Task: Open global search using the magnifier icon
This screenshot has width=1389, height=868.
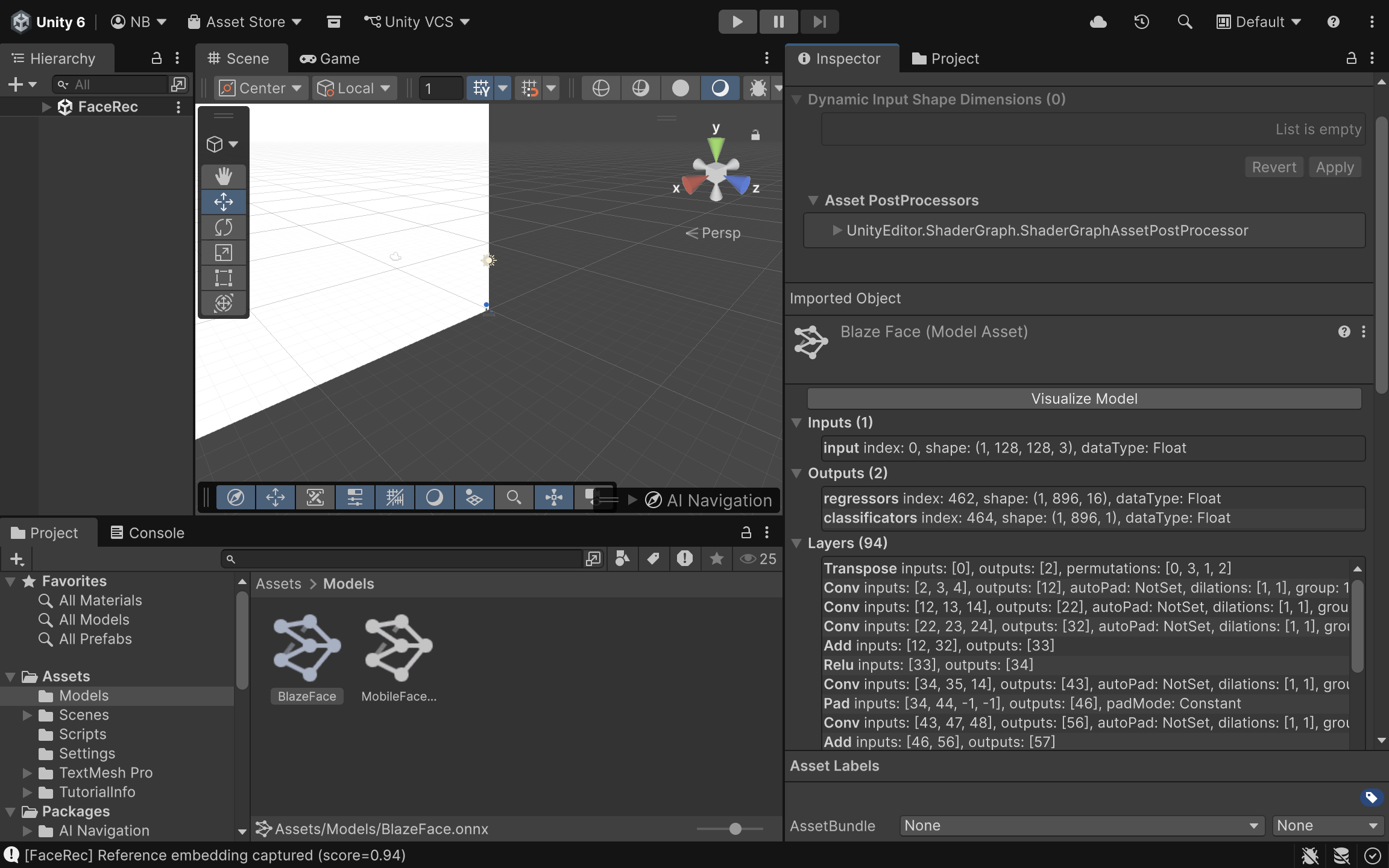Action: [1184, 22]
